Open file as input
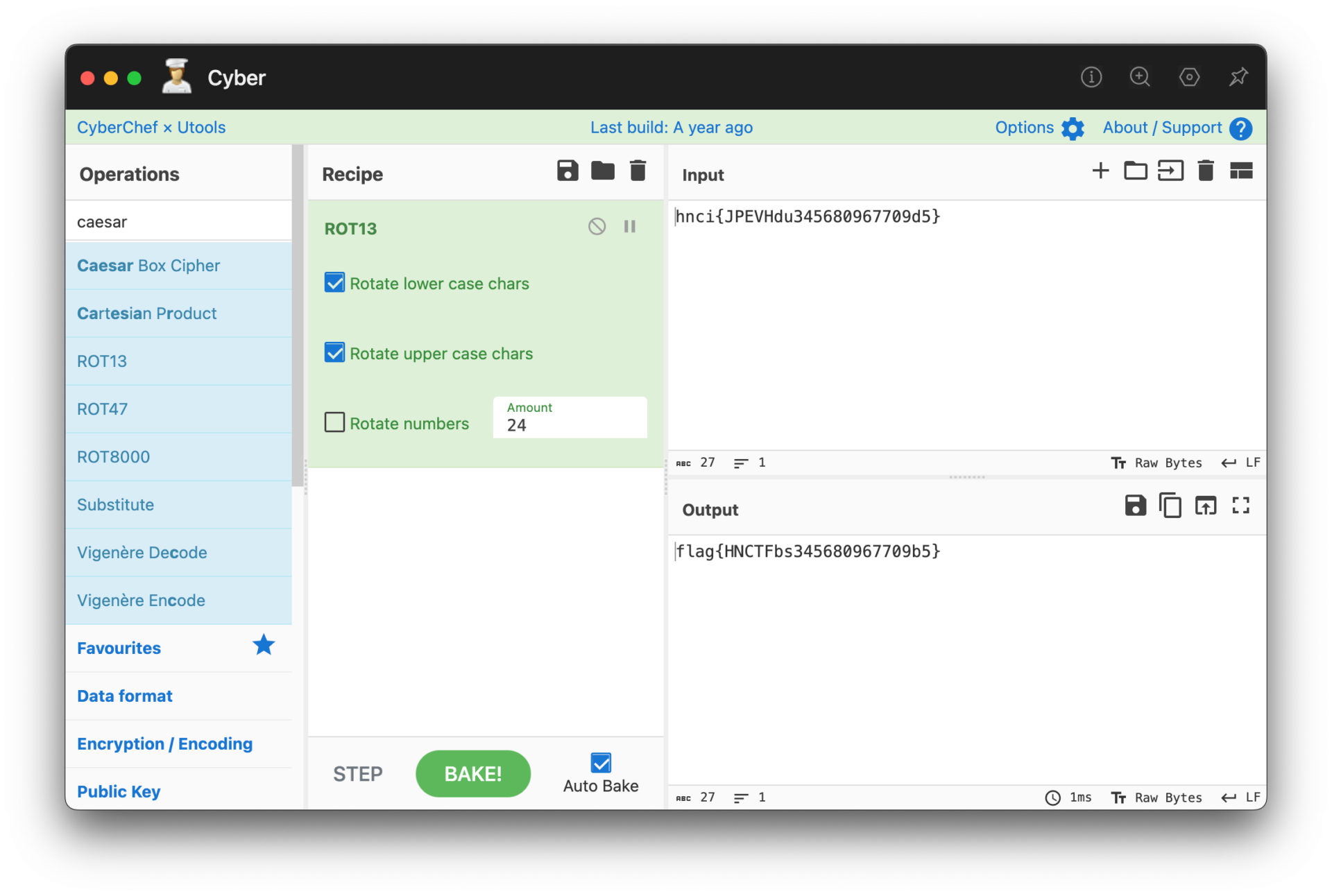Image resolution: width=1332 pixels, height=896 pixels. click(x=1170, y=171)
